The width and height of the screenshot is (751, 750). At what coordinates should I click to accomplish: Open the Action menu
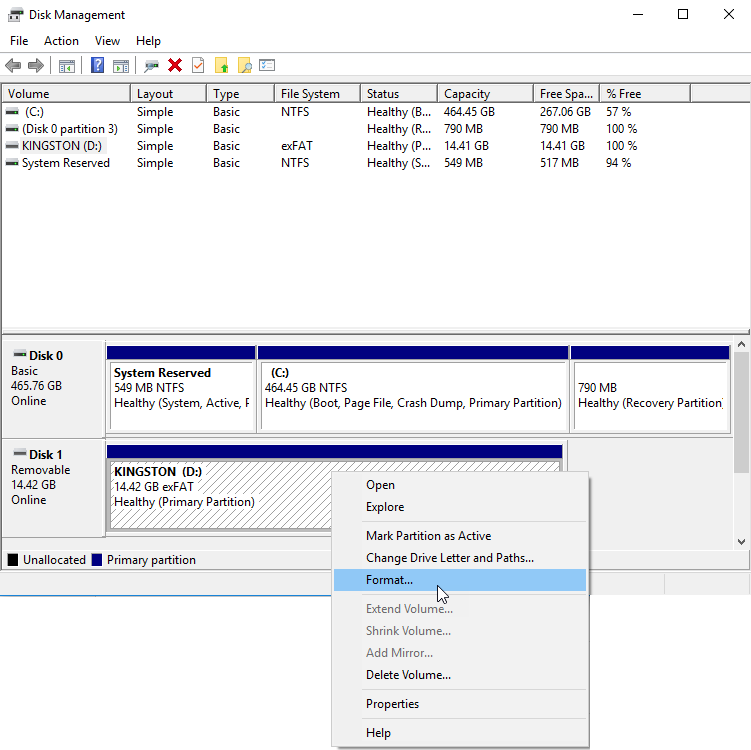tap(61, 41)
